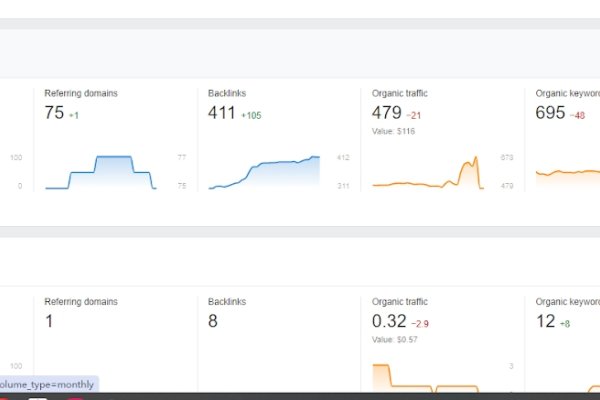Click the Organic traffic value 479
The image size is (600, 400).
pos(386,113)
